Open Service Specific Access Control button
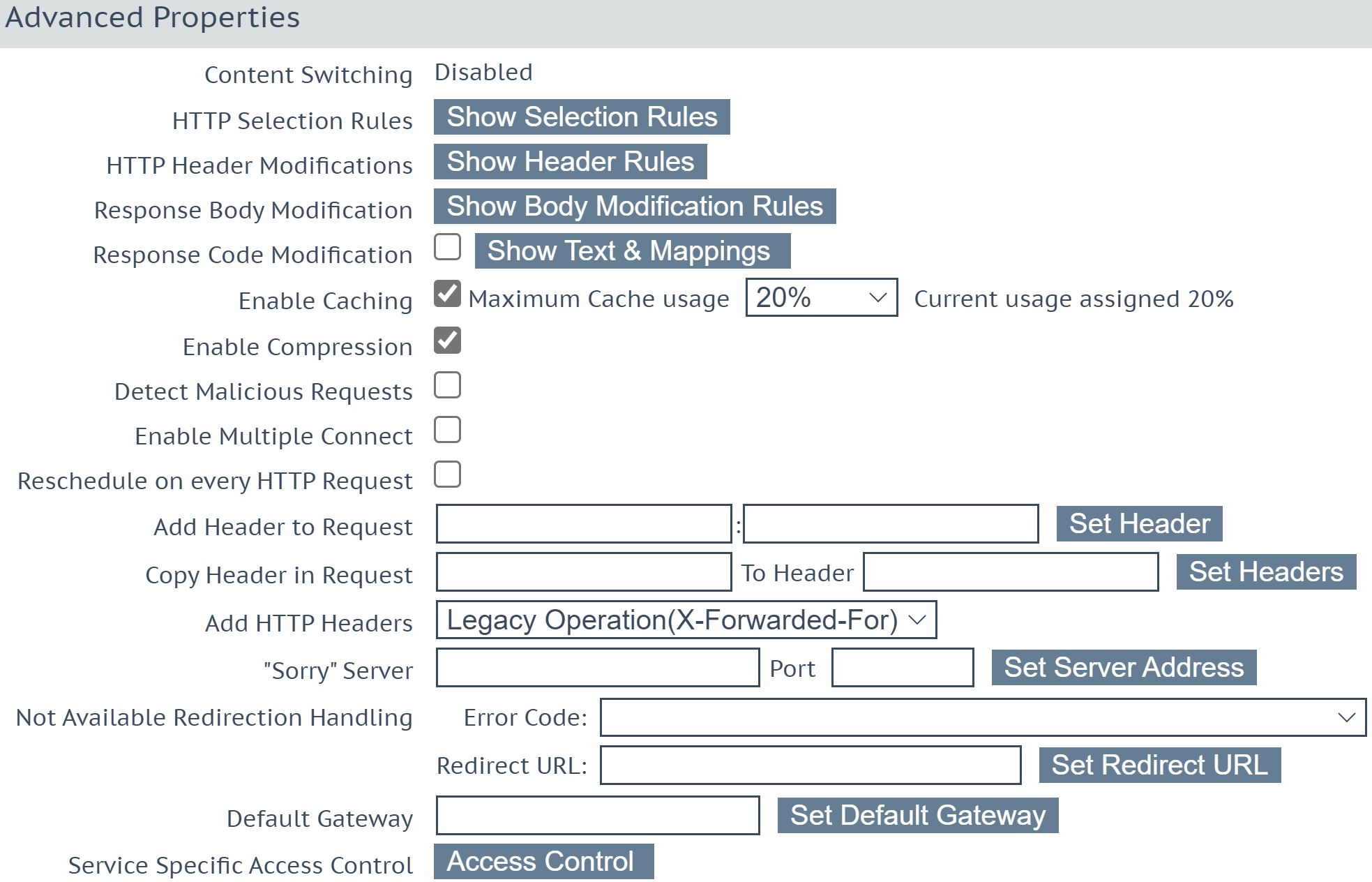Image resolution: width=1372 pixels, height=882 pixels. coord(543,861)
